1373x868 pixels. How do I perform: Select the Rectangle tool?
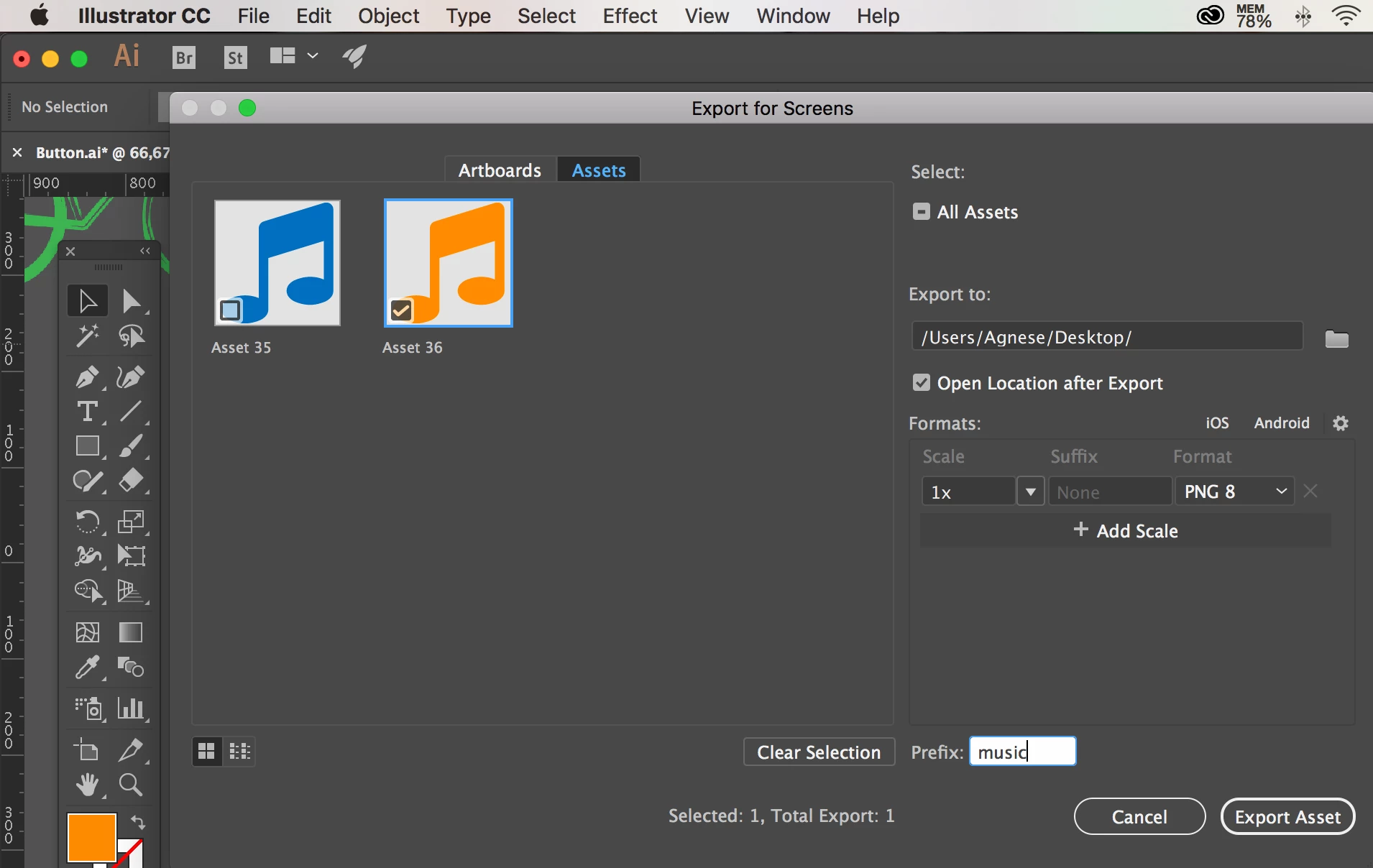(88, 446)
